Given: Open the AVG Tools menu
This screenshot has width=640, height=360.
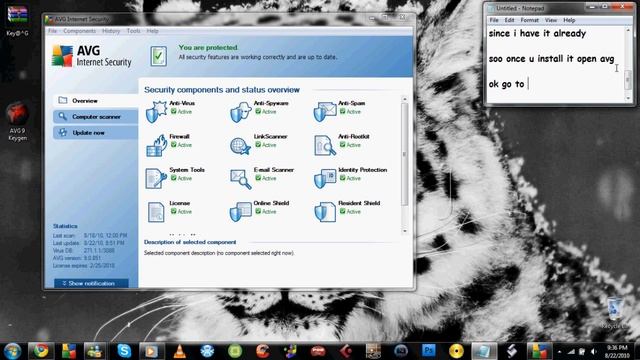Looking at the screenshot, I should (x=133, y=31).
